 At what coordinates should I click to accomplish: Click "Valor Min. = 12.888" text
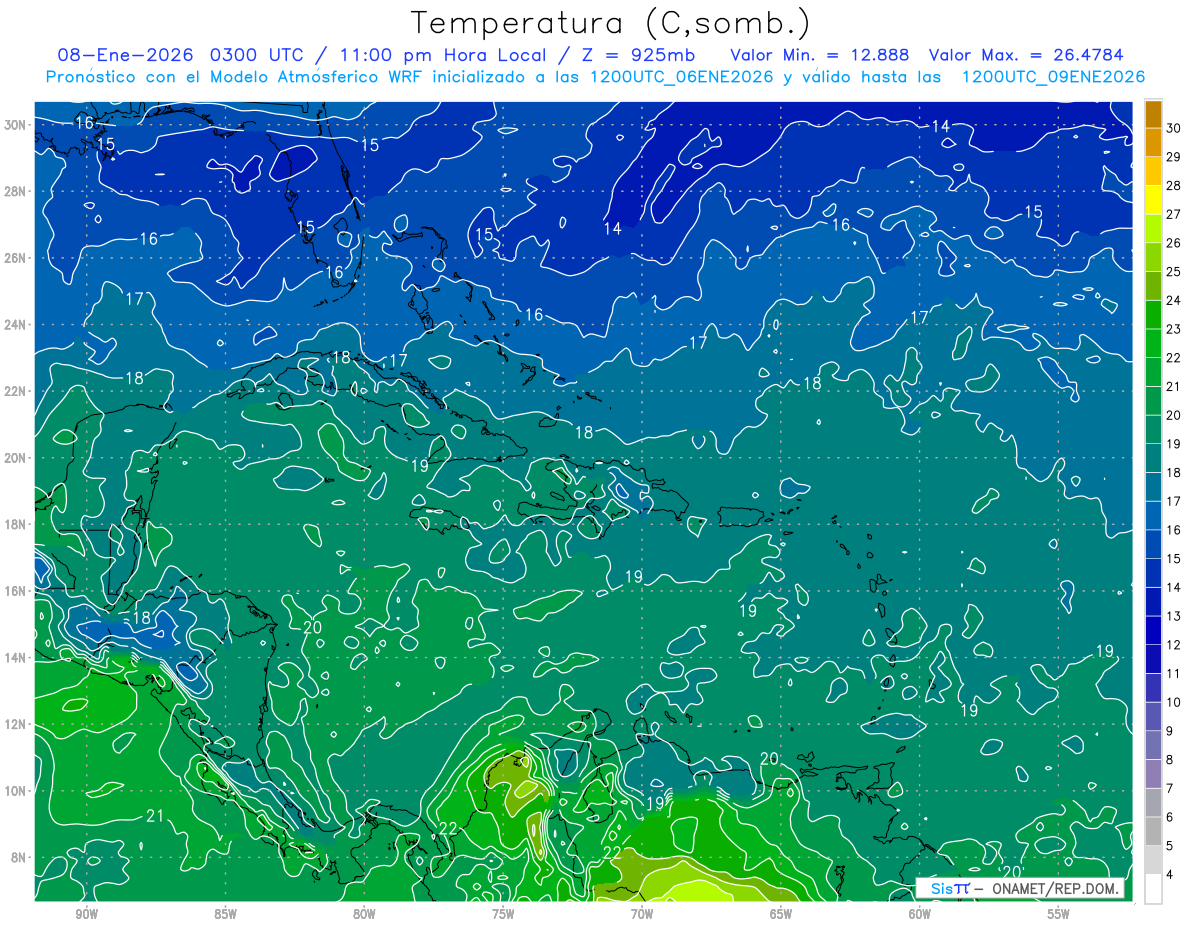click(820, 54)
